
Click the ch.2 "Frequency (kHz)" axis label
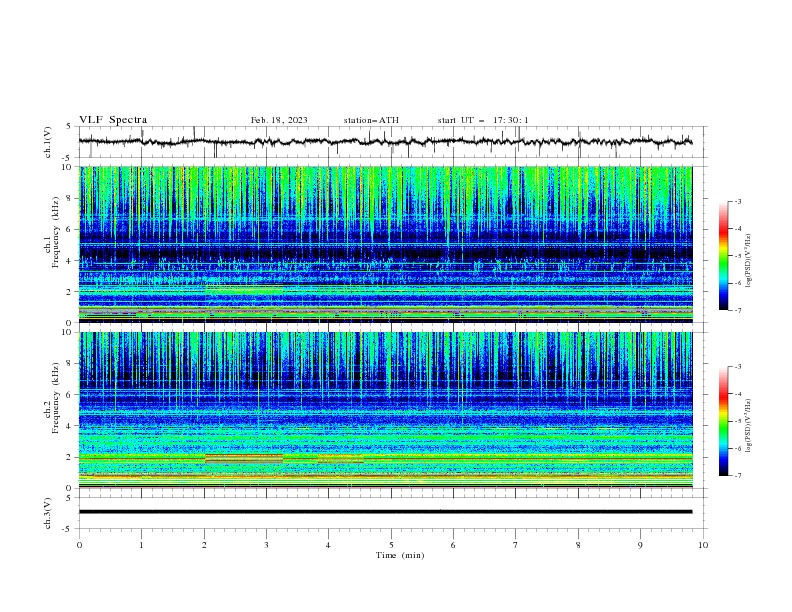click(57, 398)
